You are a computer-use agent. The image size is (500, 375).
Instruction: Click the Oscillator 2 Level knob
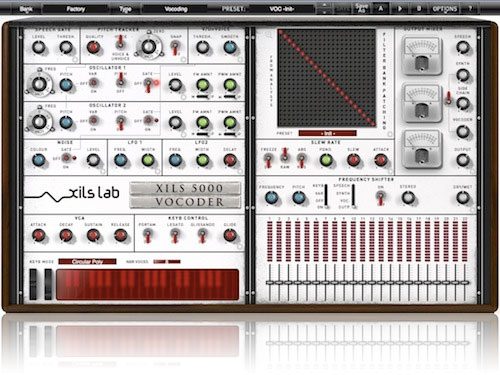tap(175, 123)
